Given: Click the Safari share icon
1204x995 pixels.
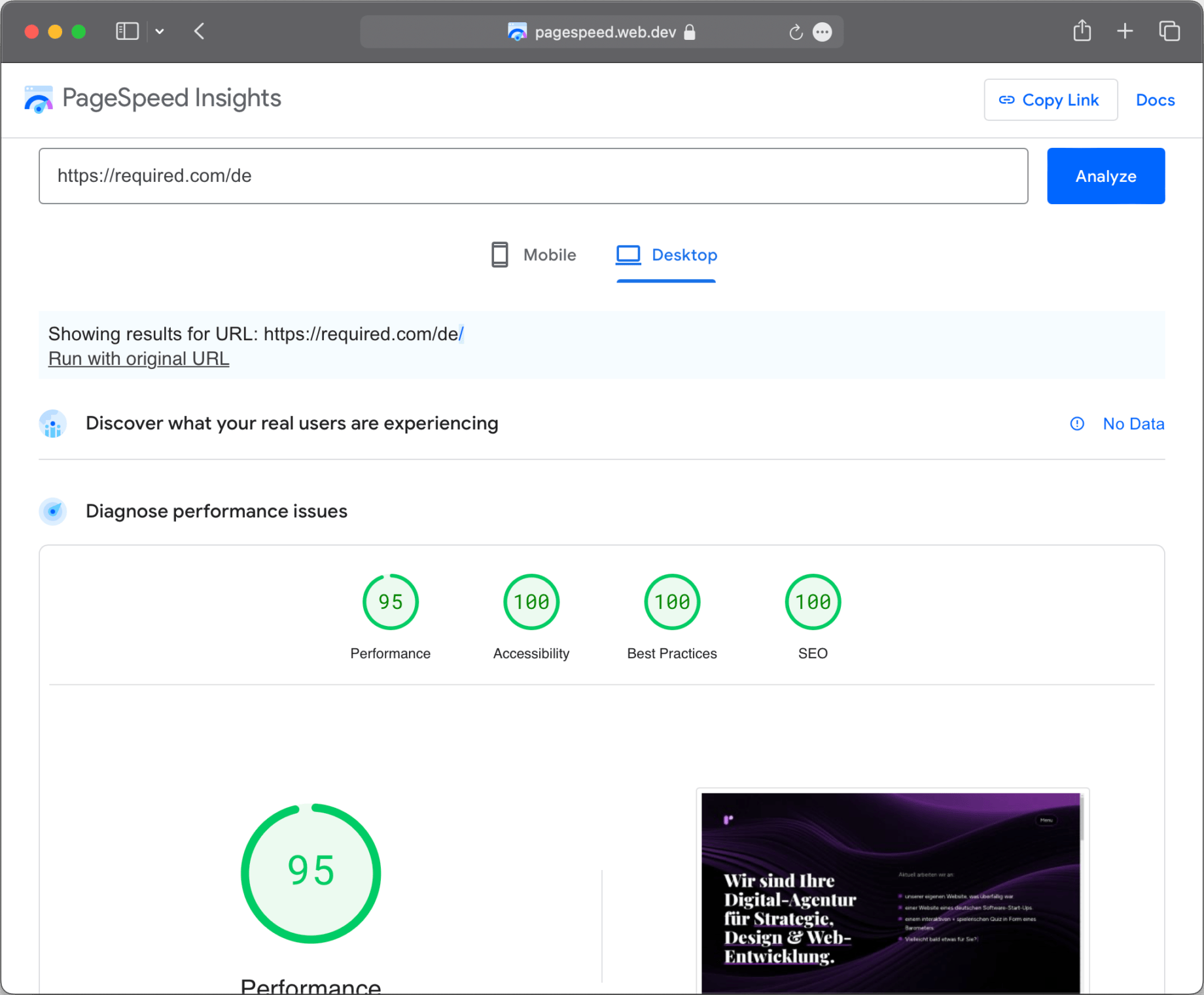Looking at the screenshot, I should pyautogui.click(x=1082, y=31).
